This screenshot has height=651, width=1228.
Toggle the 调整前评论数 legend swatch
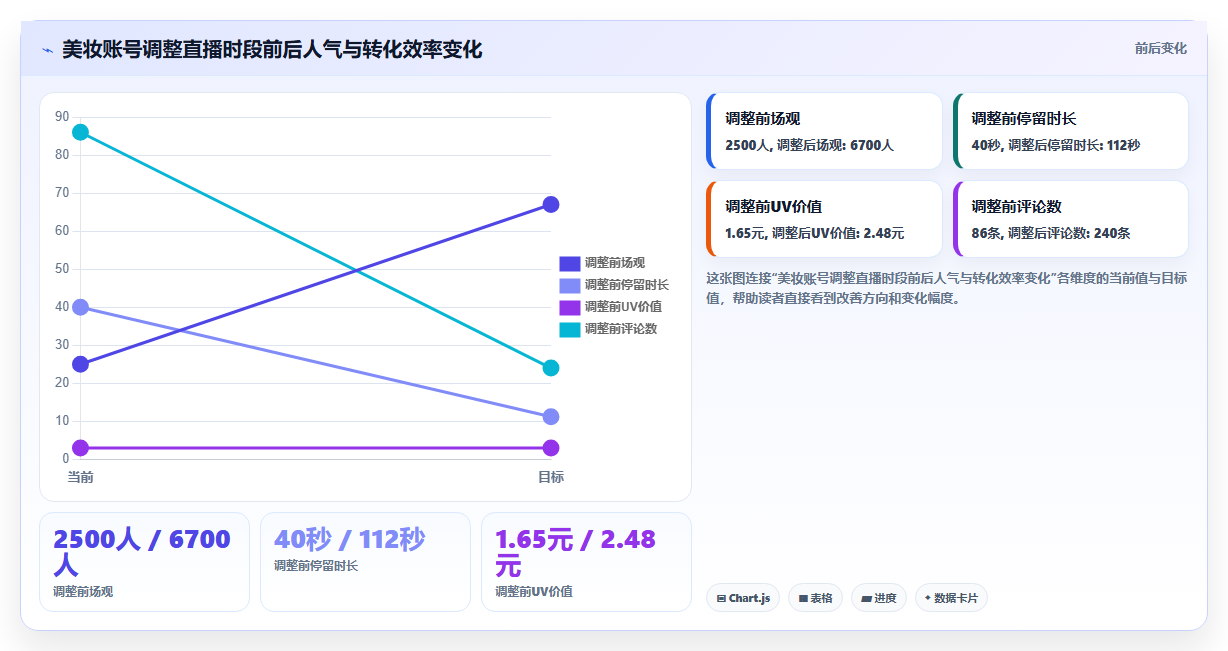pyautogui.click(x=569, y=329)
